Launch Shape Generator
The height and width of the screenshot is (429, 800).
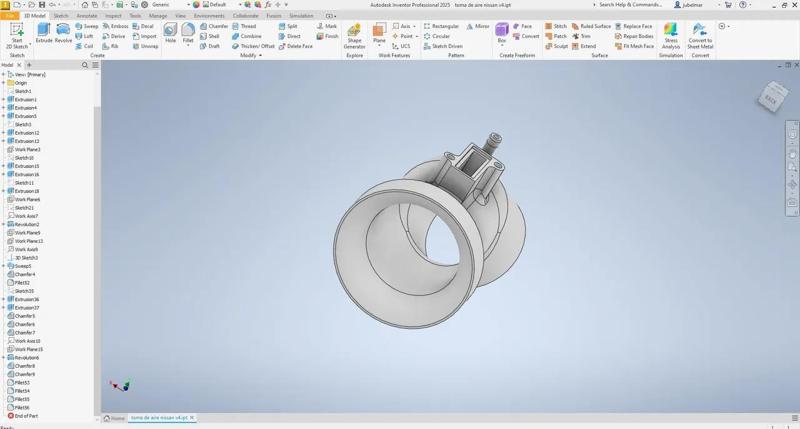pos(354,36)
